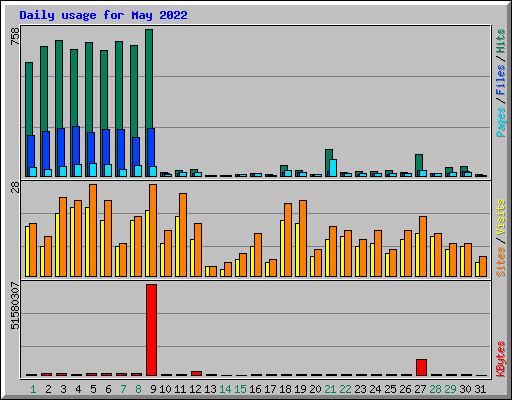This screenshot has width=512, height=400.
Task: Click the orange Visits bar for day 27
Action: [x=423, y=246]
